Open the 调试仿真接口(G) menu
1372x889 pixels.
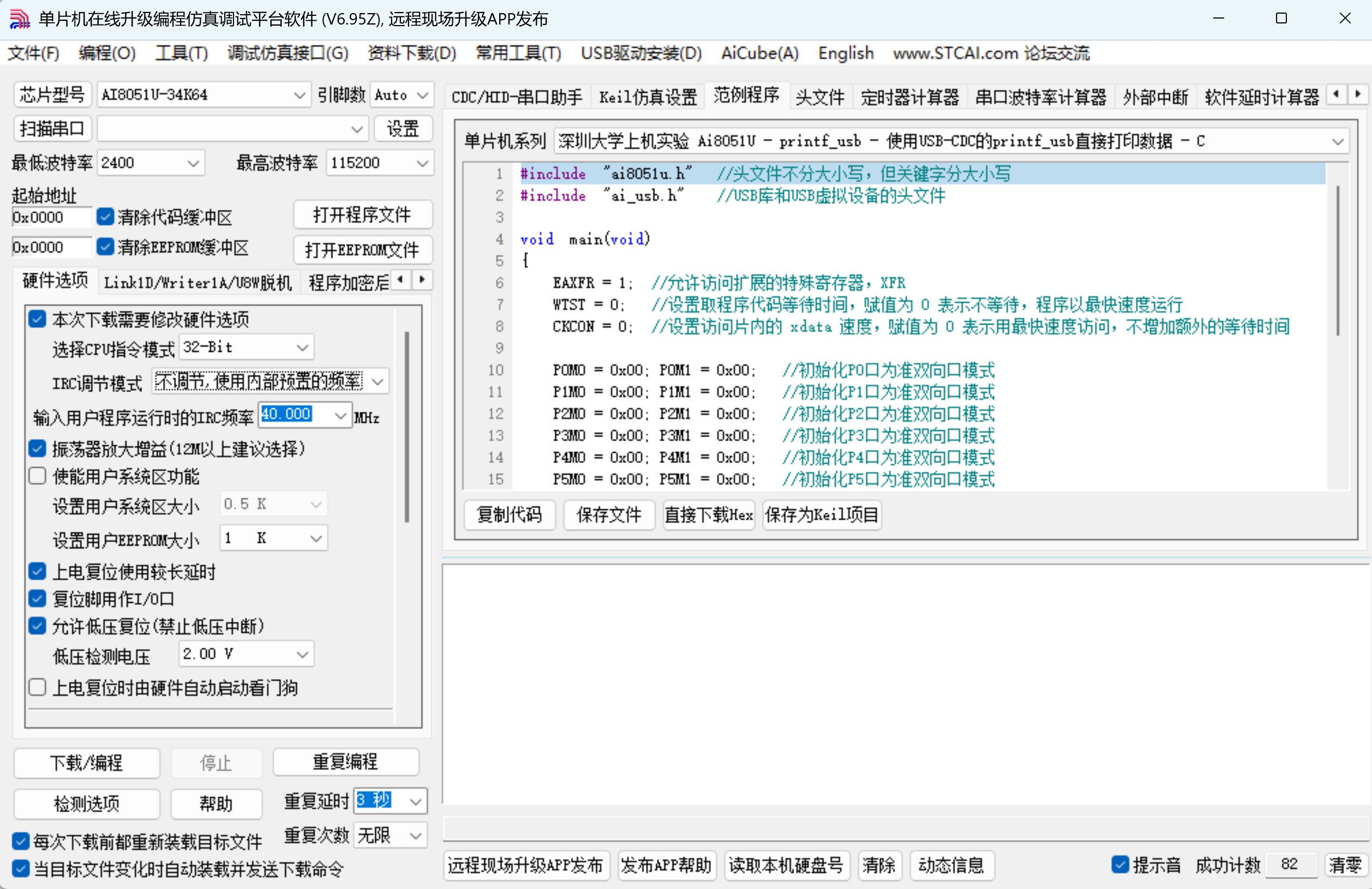(287, 53)
